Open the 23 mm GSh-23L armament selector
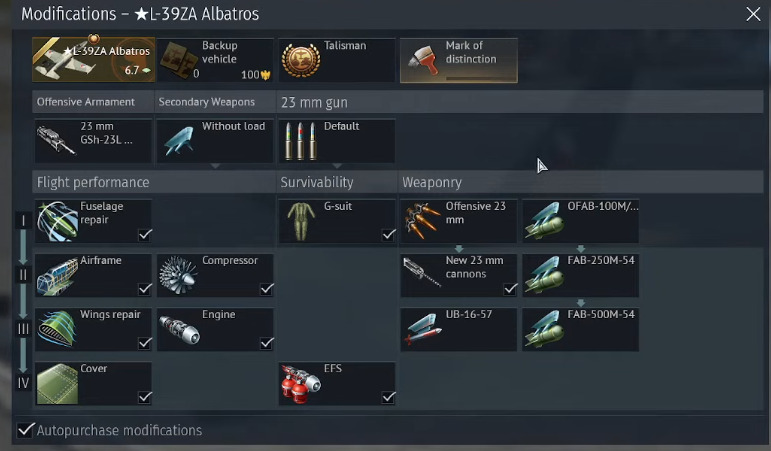771x451 pixels. pos(93,141)
